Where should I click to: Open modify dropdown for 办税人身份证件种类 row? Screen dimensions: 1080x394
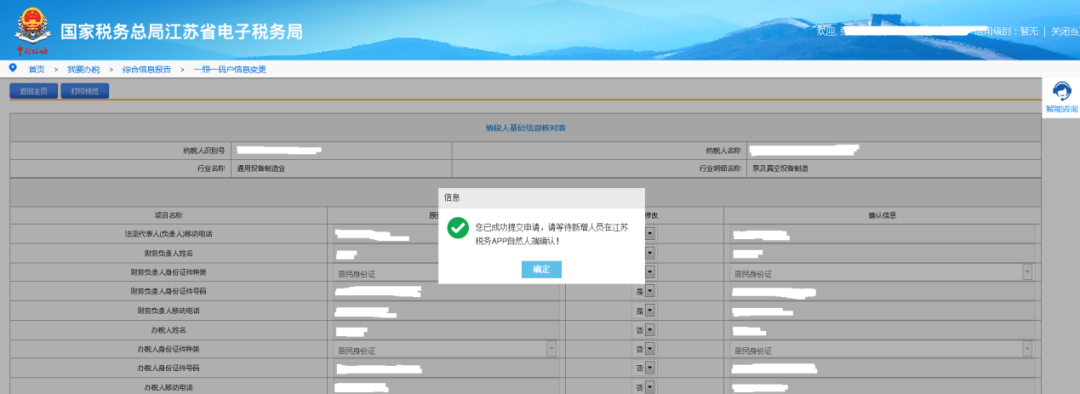[650, 350]
